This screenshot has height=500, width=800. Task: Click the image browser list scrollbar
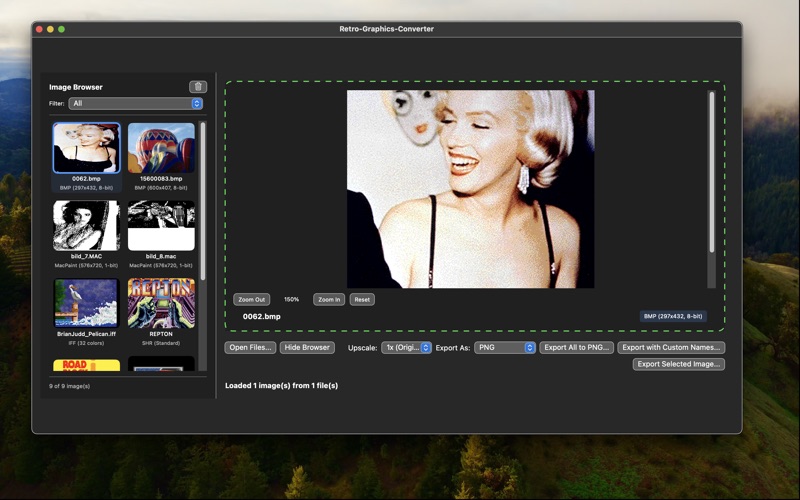pos(203,201)
